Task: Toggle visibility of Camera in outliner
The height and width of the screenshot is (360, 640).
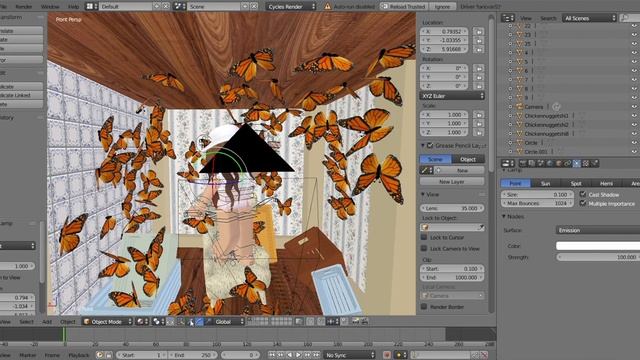Action: pos(634,107)
